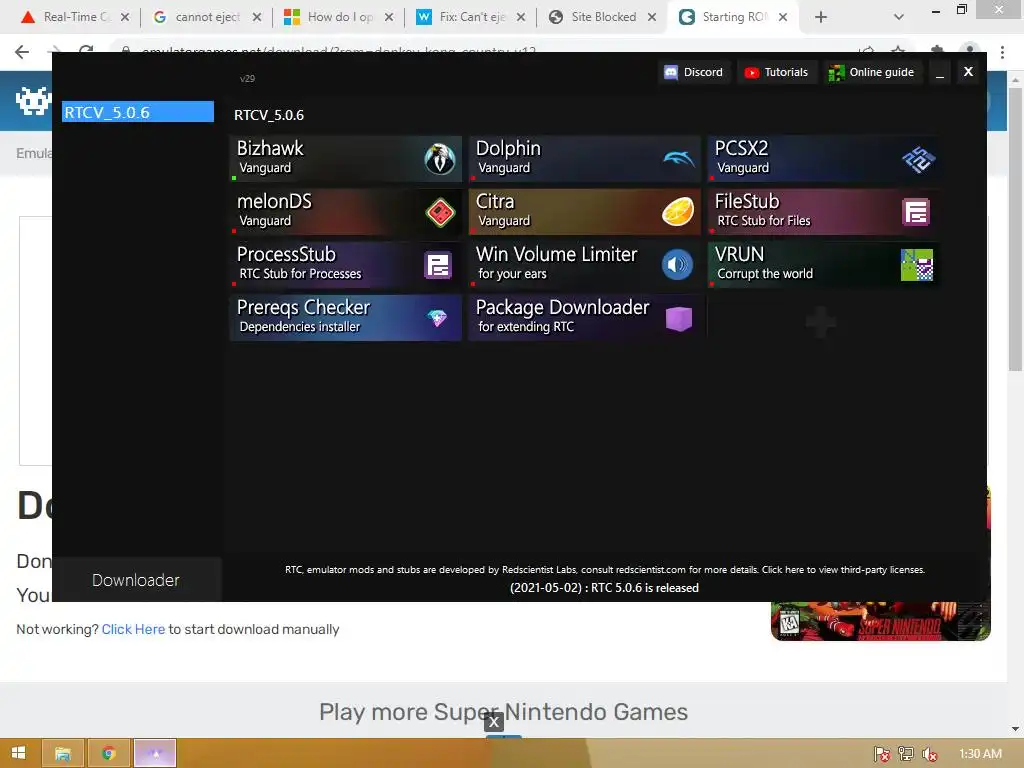Click the emulator site invader logo

(x=32, y=101)
